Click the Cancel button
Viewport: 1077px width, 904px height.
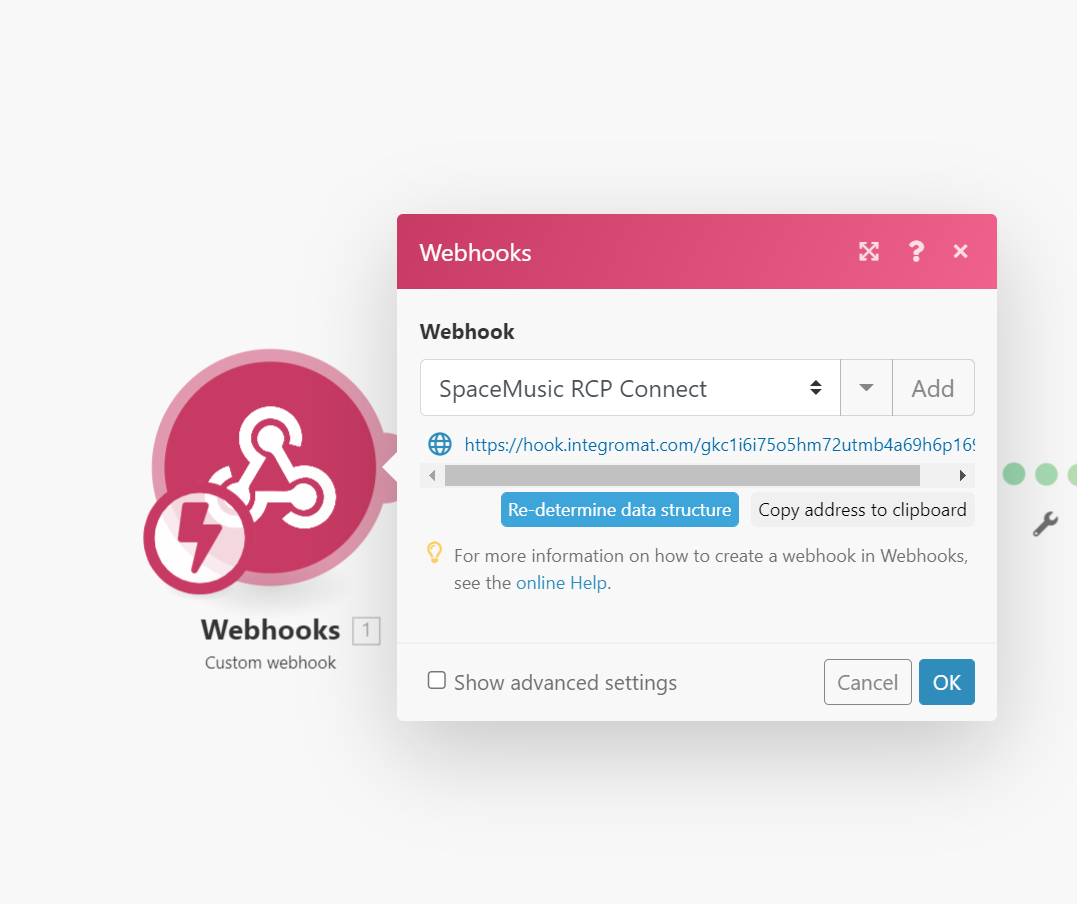pos(868,682)
